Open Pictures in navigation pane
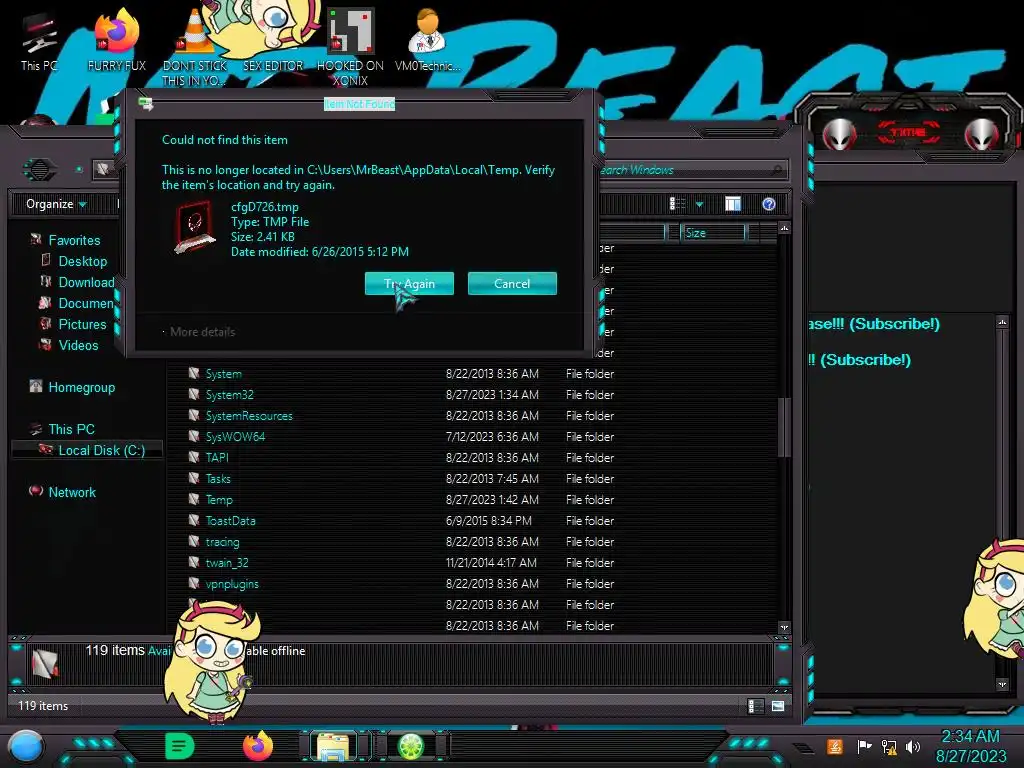The width and height of the screenshot is (1024, 768). point(82,324)
